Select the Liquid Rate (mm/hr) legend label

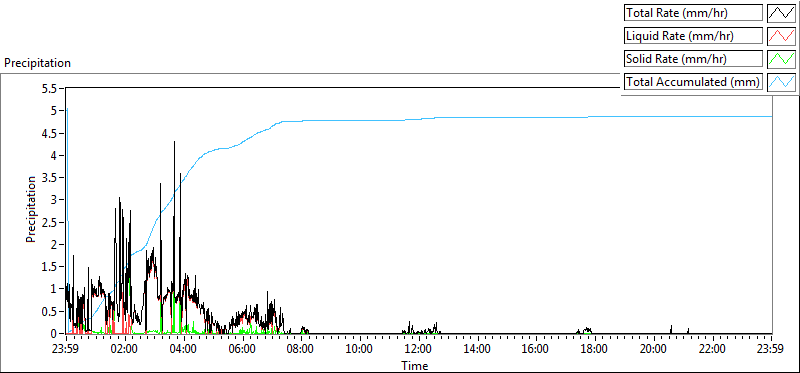[x=693, y=36]
